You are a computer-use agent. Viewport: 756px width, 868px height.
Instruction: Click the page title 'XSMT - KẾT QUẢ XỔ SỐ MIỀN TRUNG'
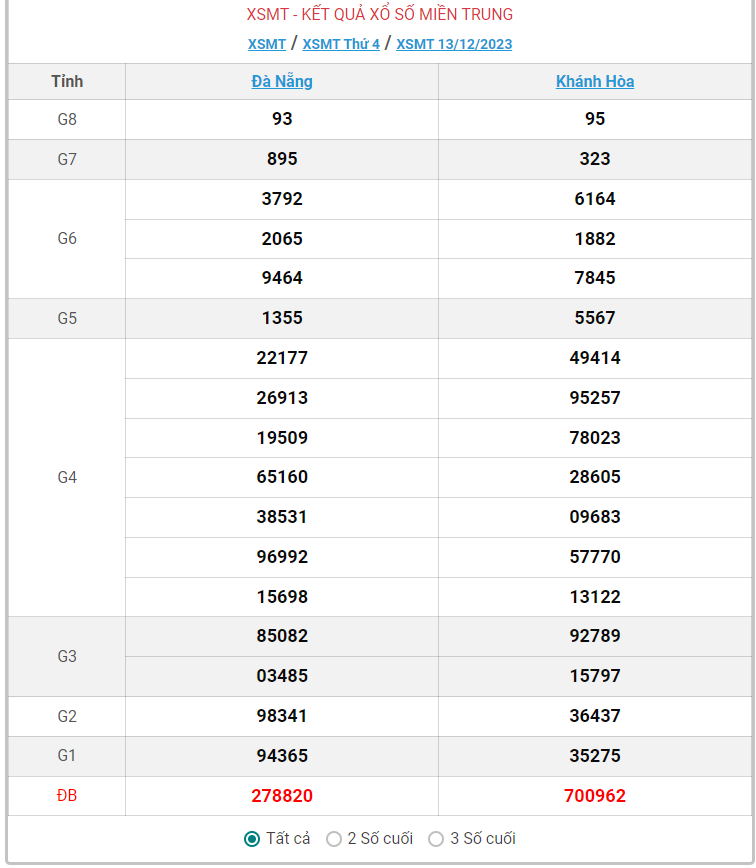tap(380, 15)
